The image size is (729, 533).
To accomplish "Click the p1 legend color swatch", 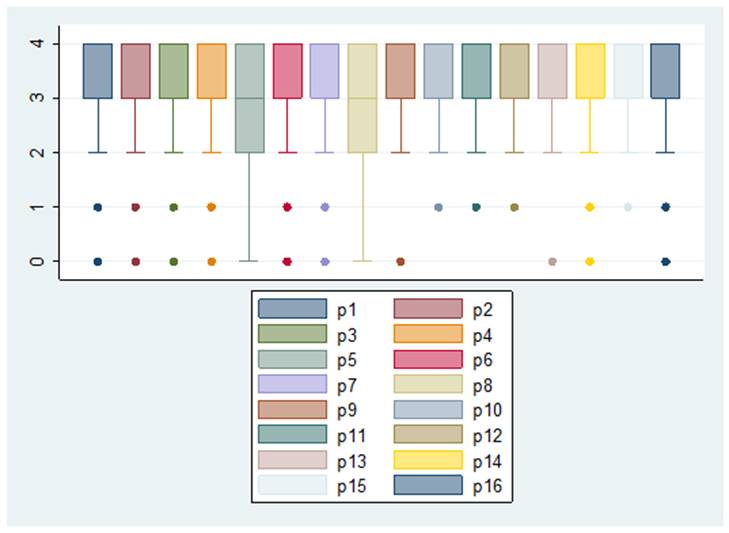I will point(292,308).
